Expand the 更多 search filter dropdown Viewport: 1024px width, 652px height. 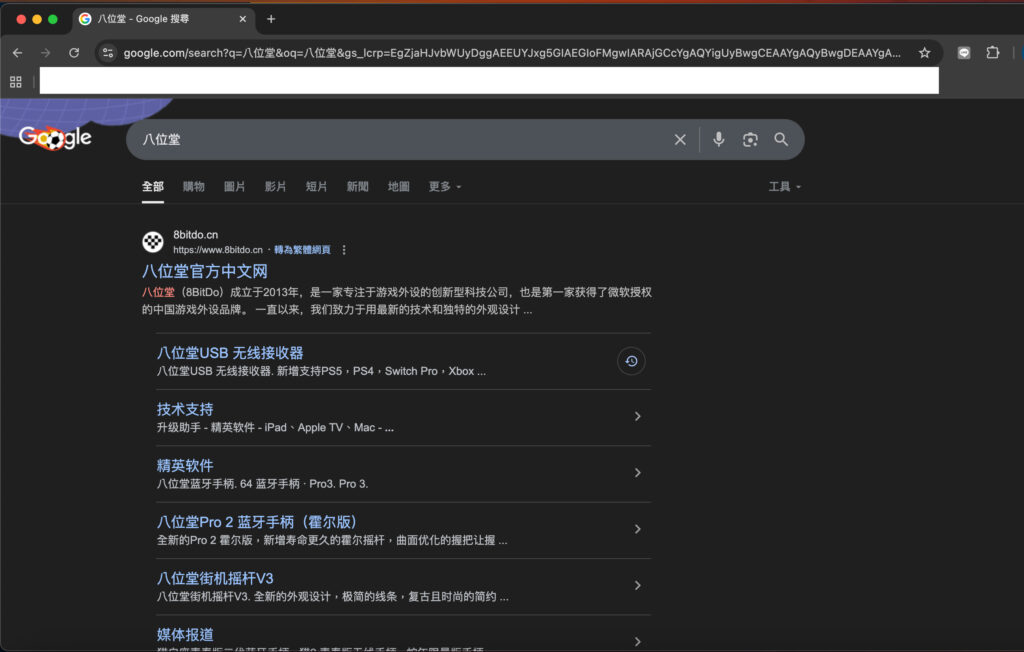[445, 187]
